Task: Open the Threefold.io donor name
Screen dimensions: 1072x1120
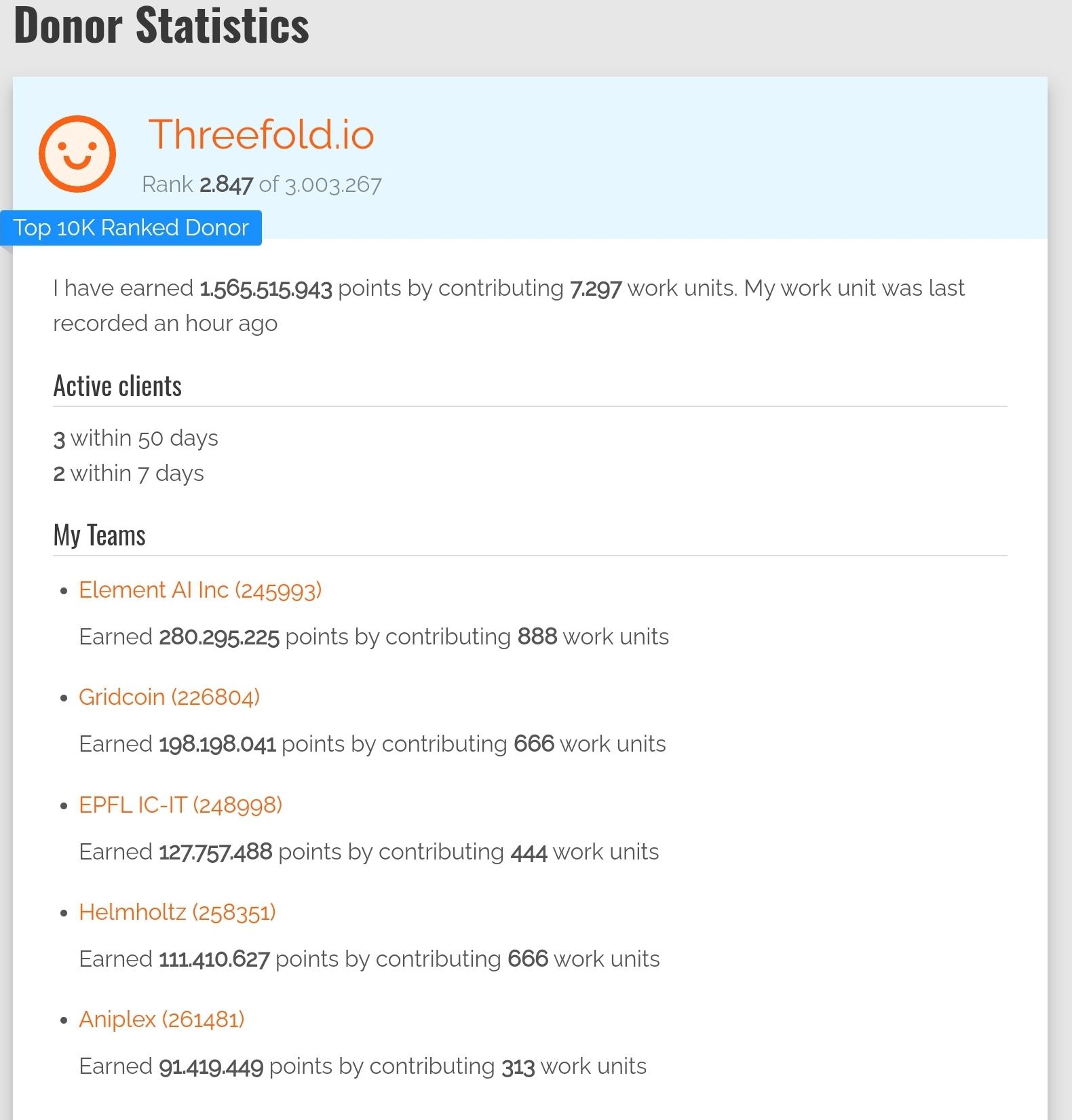Action: (261, 134)
